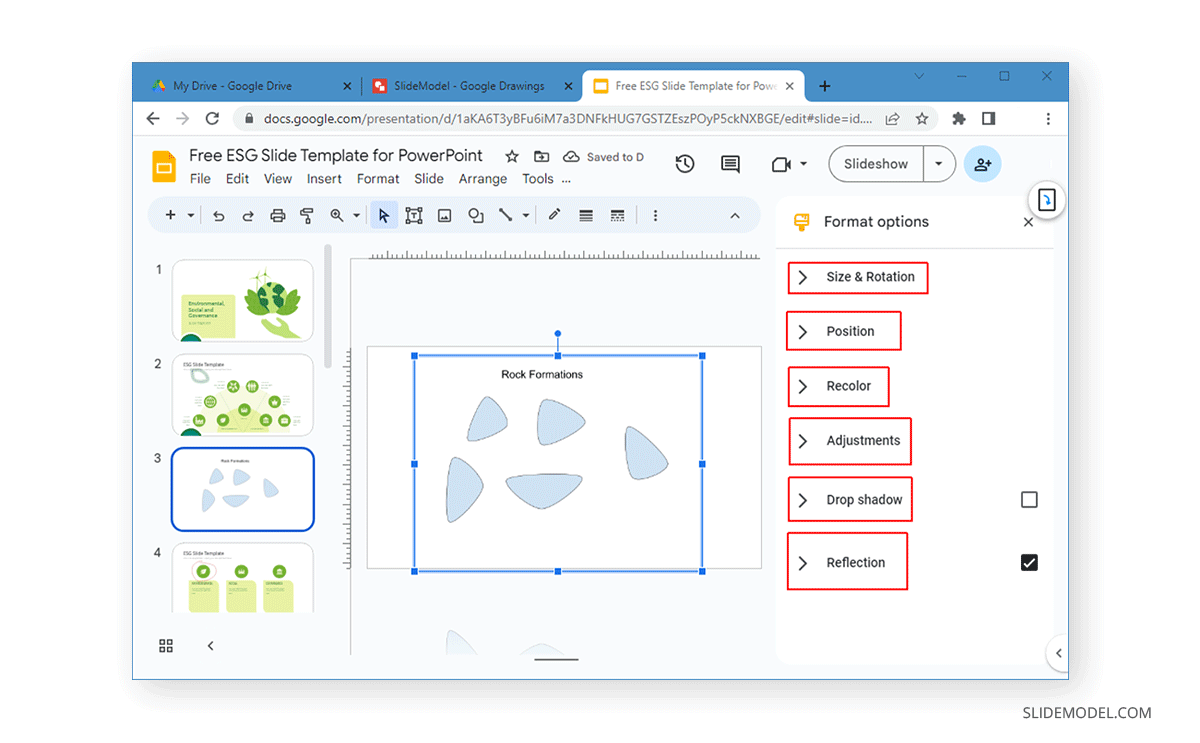Open version history clock icon
The width and height of the screenshot is (1200, 743).
(684, 163)
